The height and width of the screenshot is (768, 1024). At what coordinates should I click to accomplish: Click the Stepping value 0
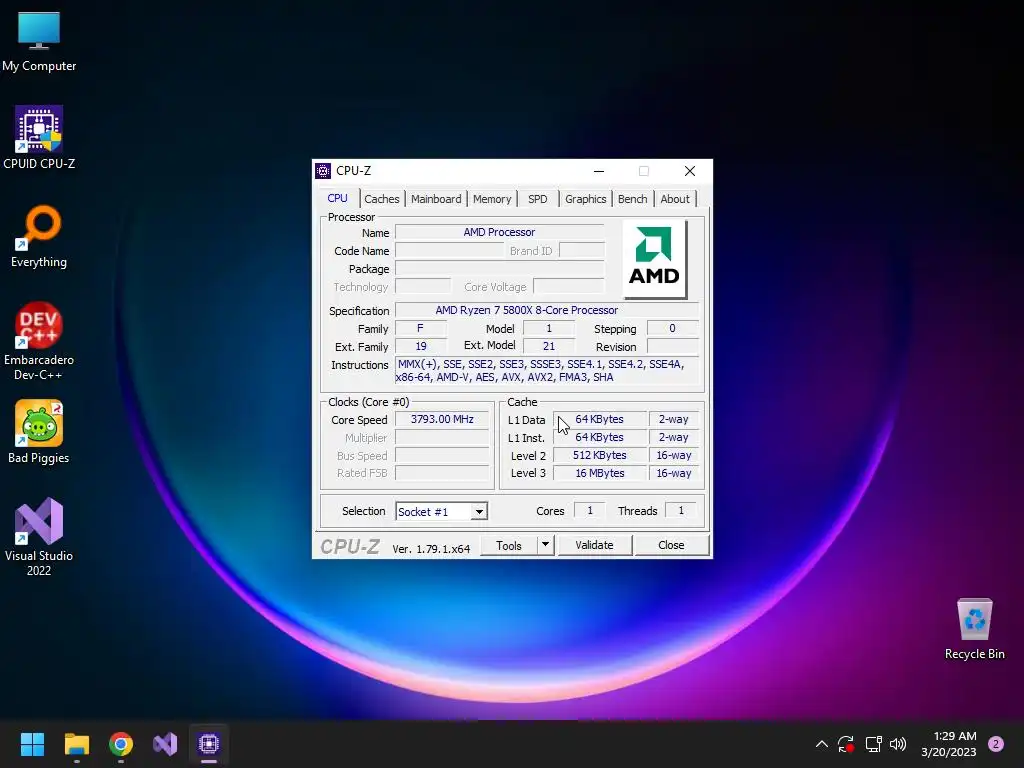pyautogui.click(x=672, y=328)
